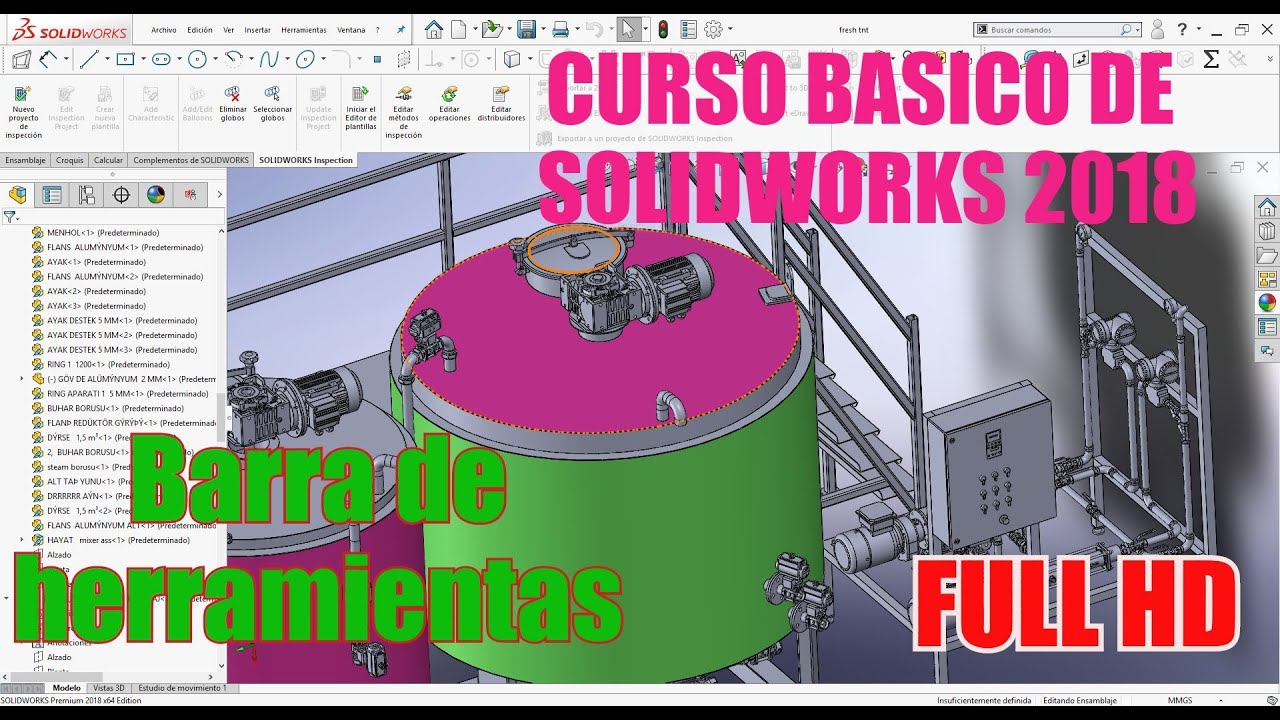Open SolidWorks Resources home icon in task pane
The width and height of the screenshot is (1280, 720).
coord(1267,207)
